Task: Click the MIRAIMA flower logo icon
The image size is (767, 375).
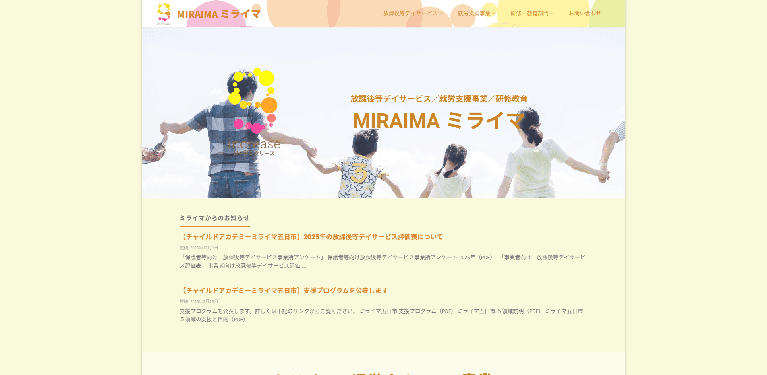Action: pos(163,13)
